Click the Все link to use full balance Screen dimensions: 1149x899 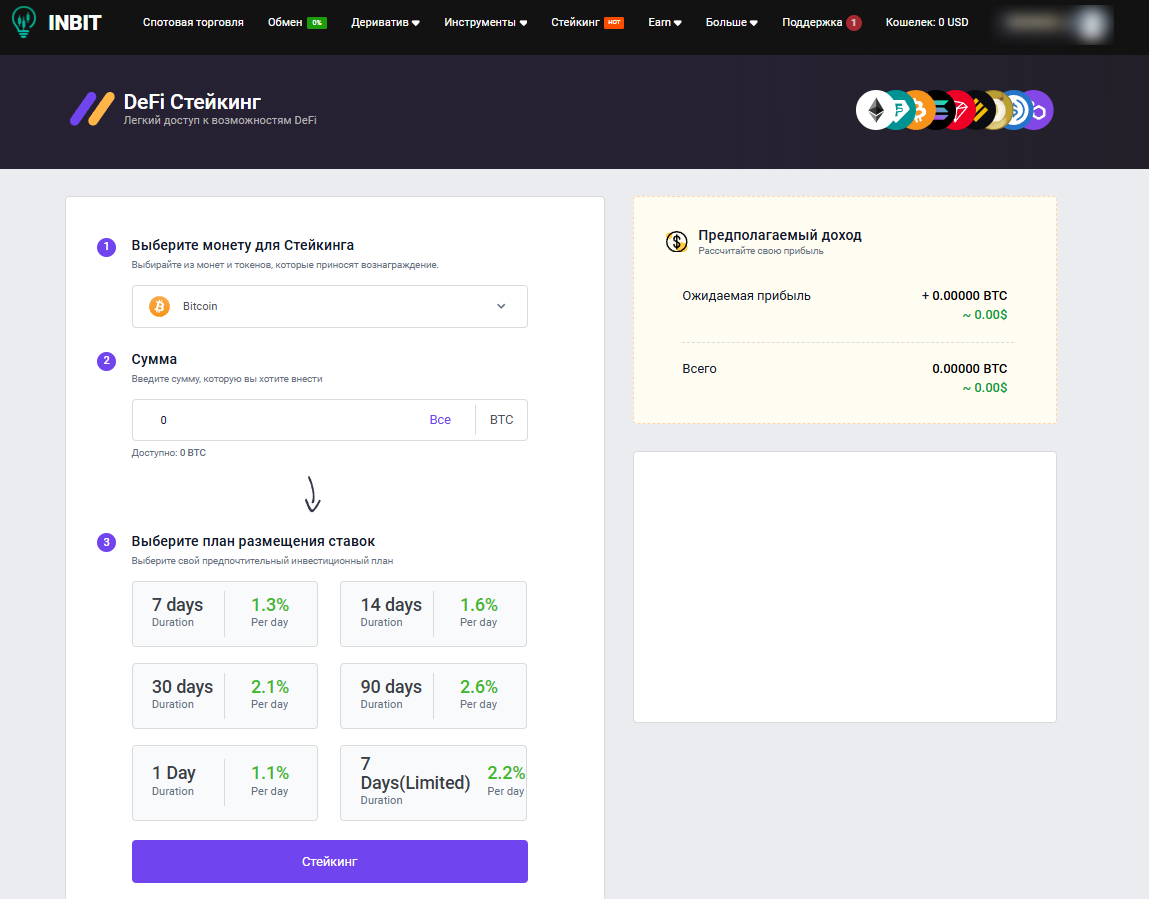(x=440, y=419)
